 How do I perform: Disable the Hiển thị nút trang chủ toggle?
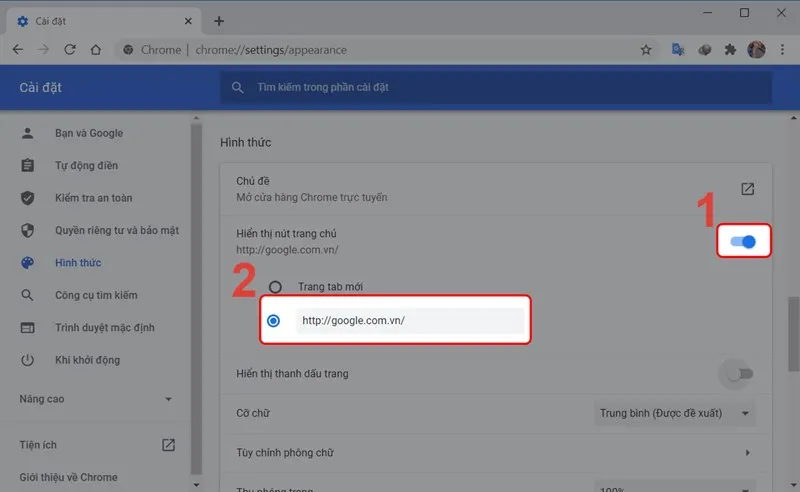coord(743,241)
